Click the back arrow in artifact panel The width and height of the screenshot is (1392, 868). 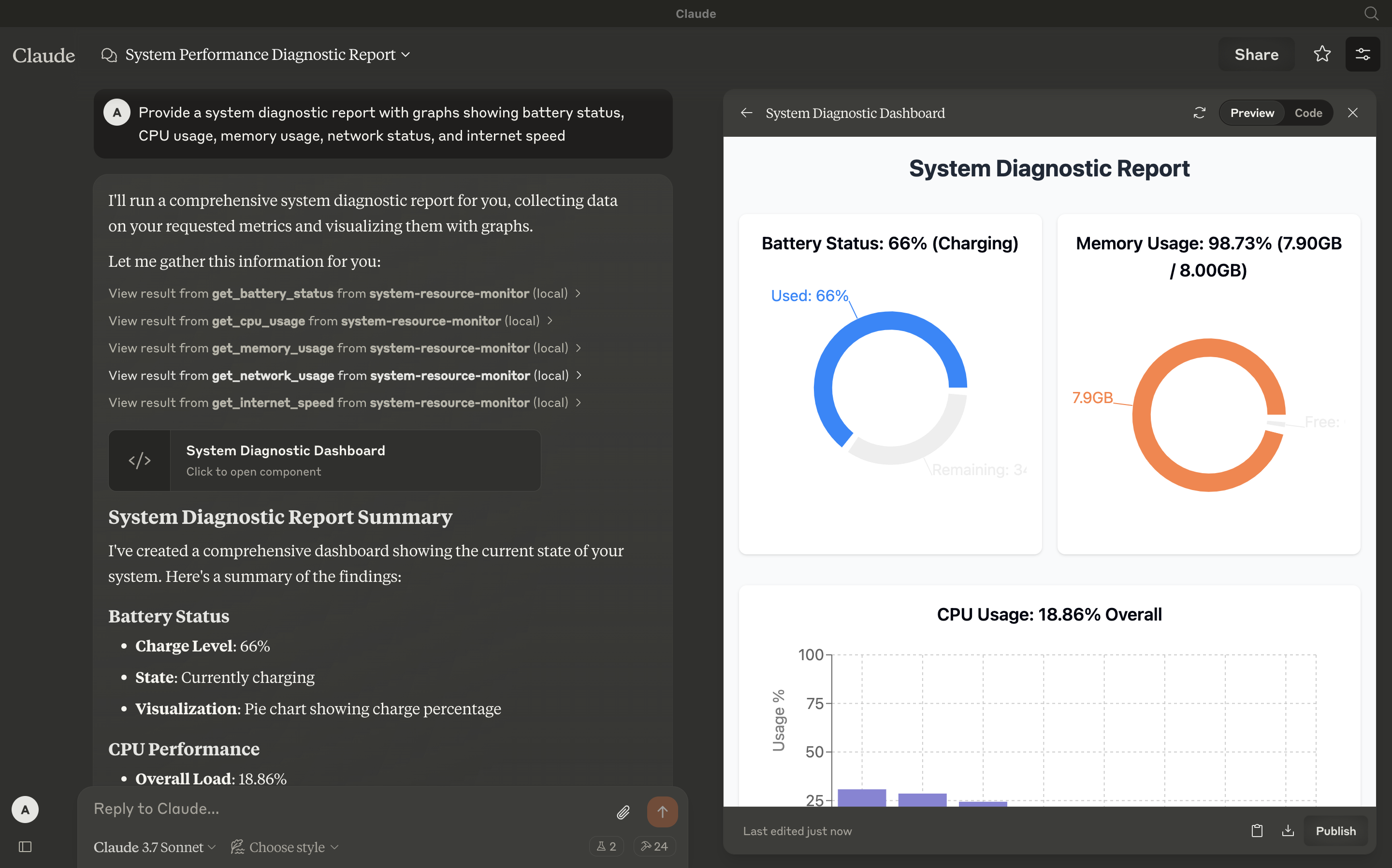pyautogui.click(x=746, y=113)
